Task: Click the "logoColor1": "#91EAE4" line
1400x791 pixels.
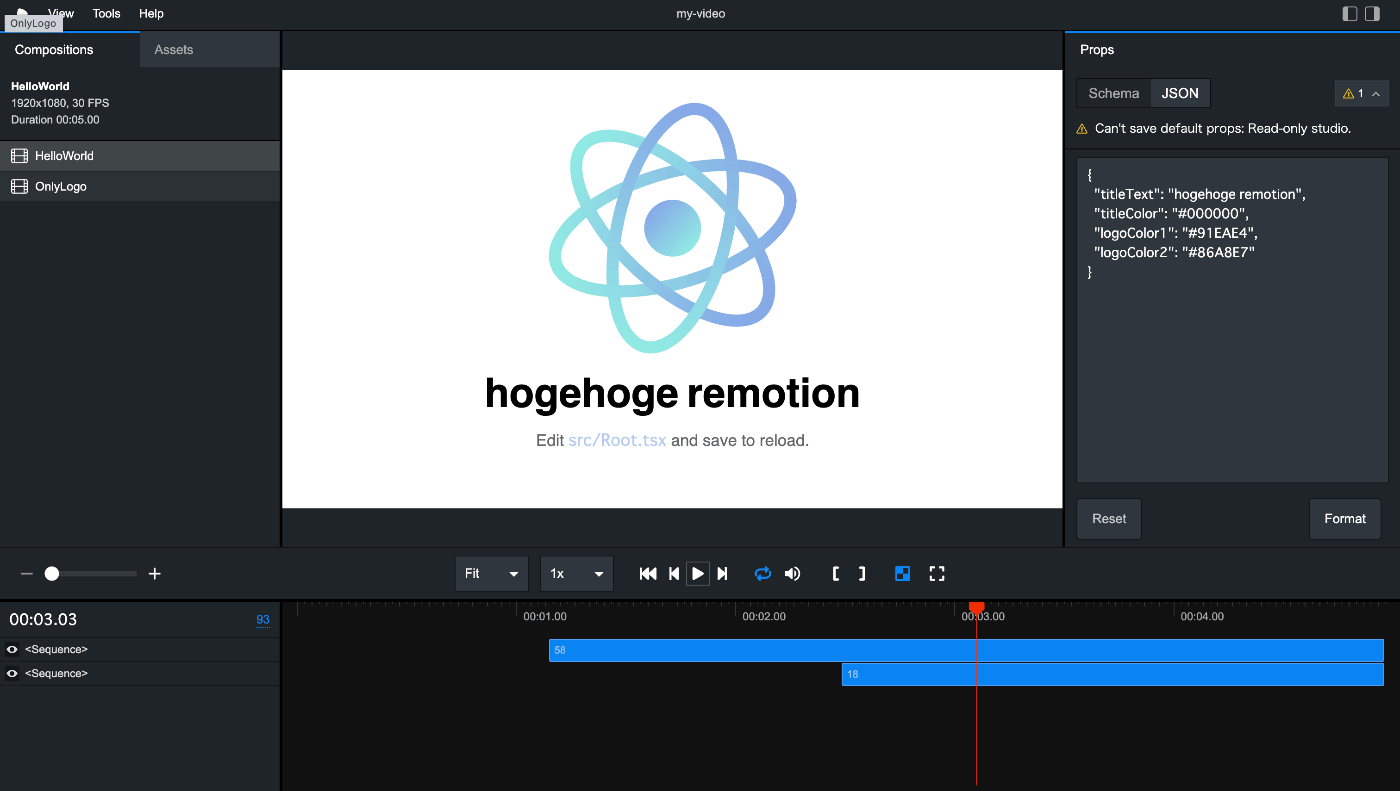Action: coord(1178,233)
